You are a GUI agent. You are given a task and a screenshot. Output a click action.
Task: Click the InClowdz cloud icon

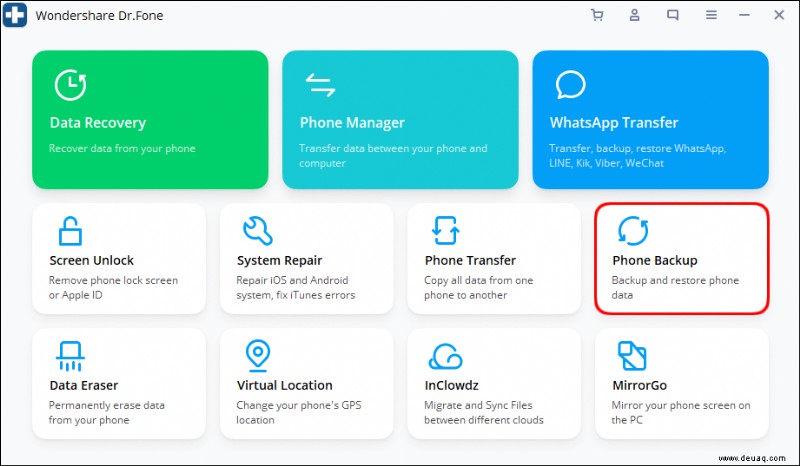pyautogui.click(x=445, y=356)
